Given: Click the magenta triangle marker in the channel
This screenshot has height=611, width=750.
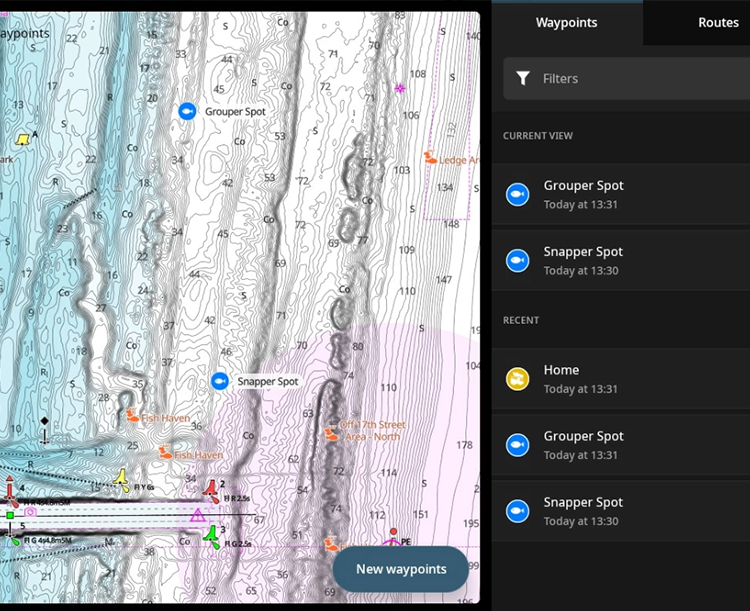Looking at the screenshot, I should pos(198,515).
